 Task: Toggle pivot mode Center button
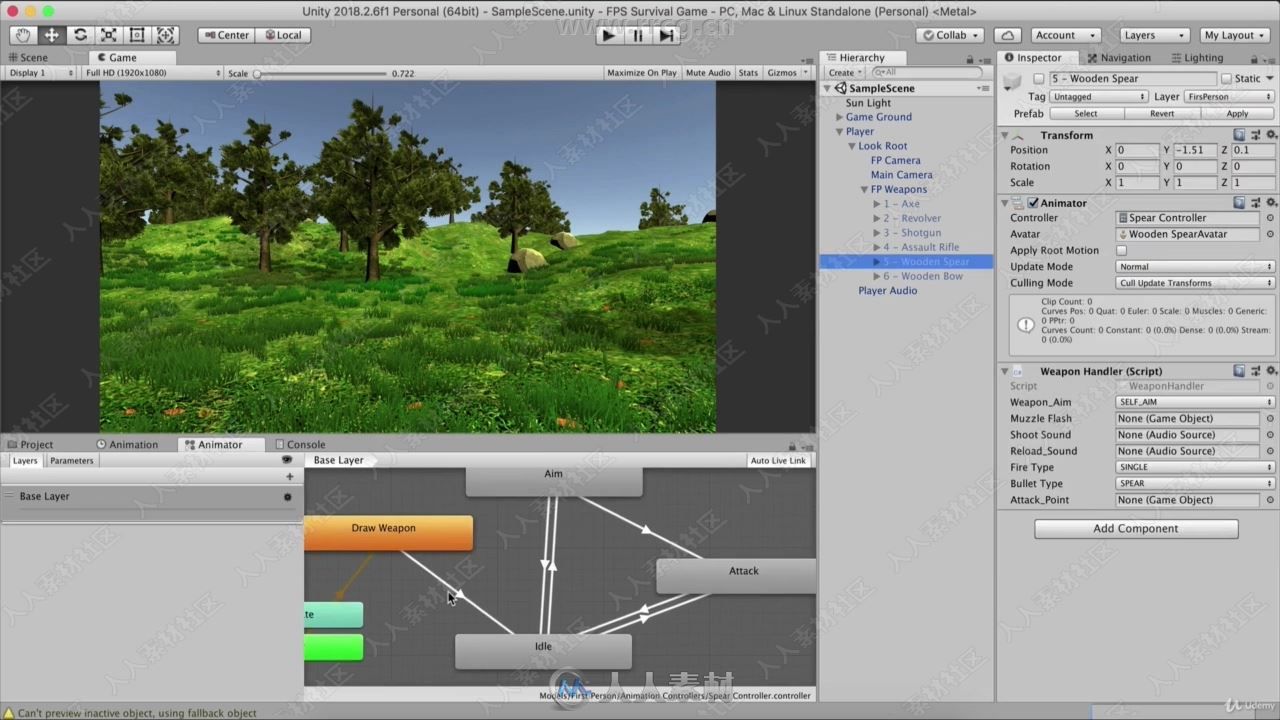pos(226,35)
